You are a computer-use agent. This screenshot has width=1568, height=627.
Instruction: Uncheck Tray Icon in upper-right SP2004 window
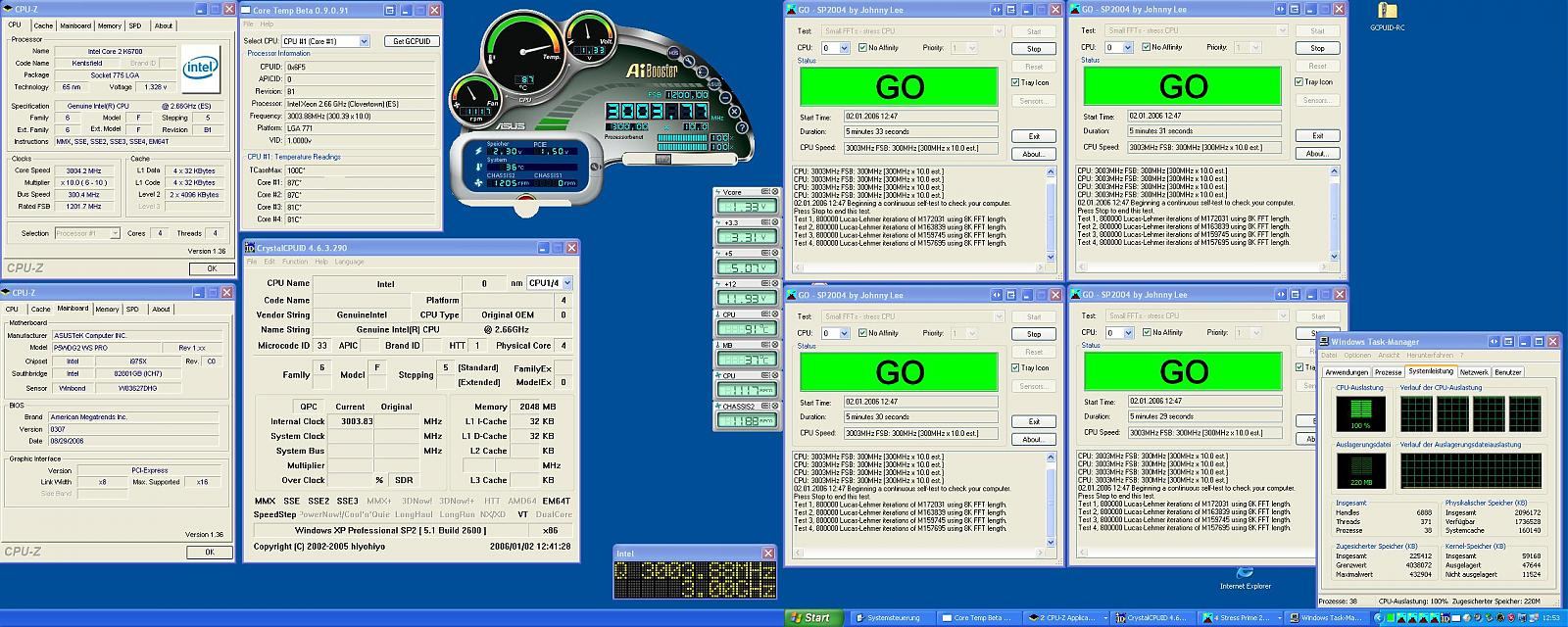[x=1313, y=82]
